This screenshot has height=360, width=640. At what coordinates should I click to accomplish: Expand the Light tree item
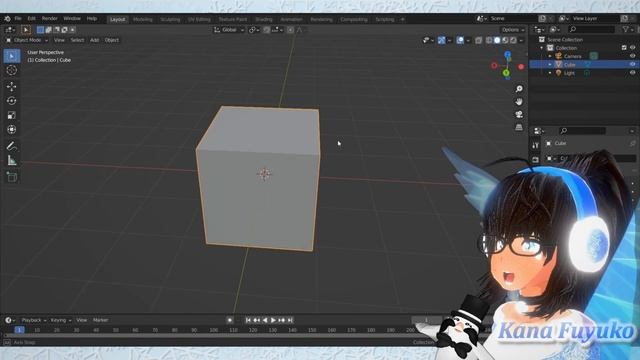[550, 73]
